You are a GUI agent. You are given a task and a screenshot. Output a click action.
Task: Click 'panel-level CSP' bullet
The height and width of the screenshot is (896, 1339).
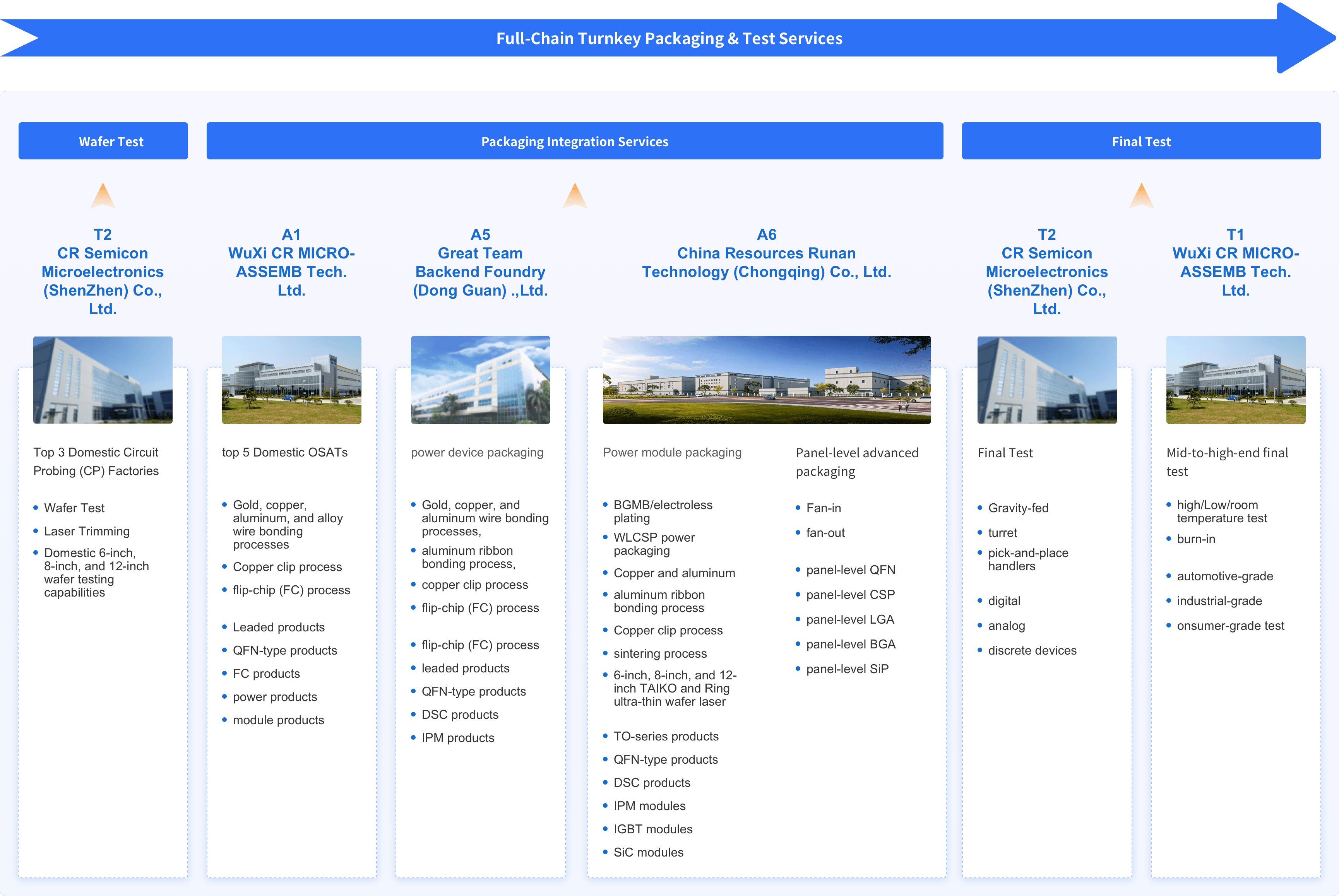click(850, 595)
